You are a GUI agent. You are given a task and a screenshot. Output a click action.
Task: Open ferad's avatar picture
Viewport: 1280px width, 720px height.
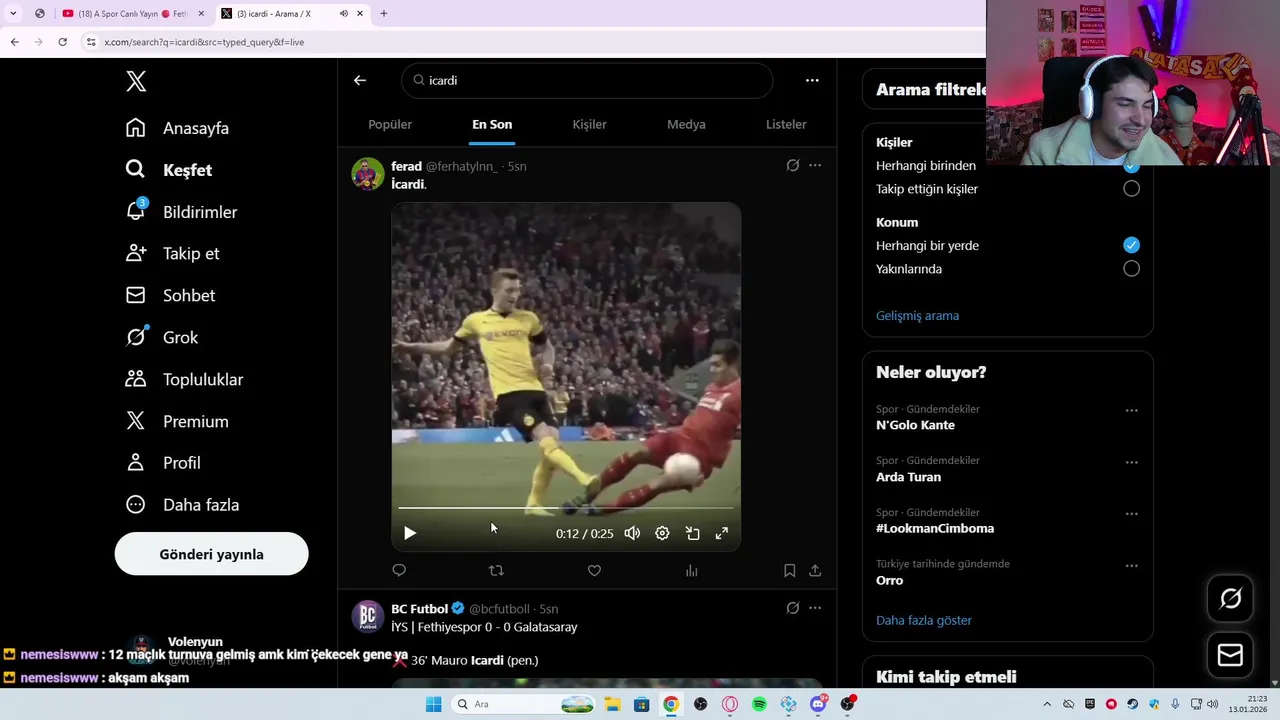point(368,174)
